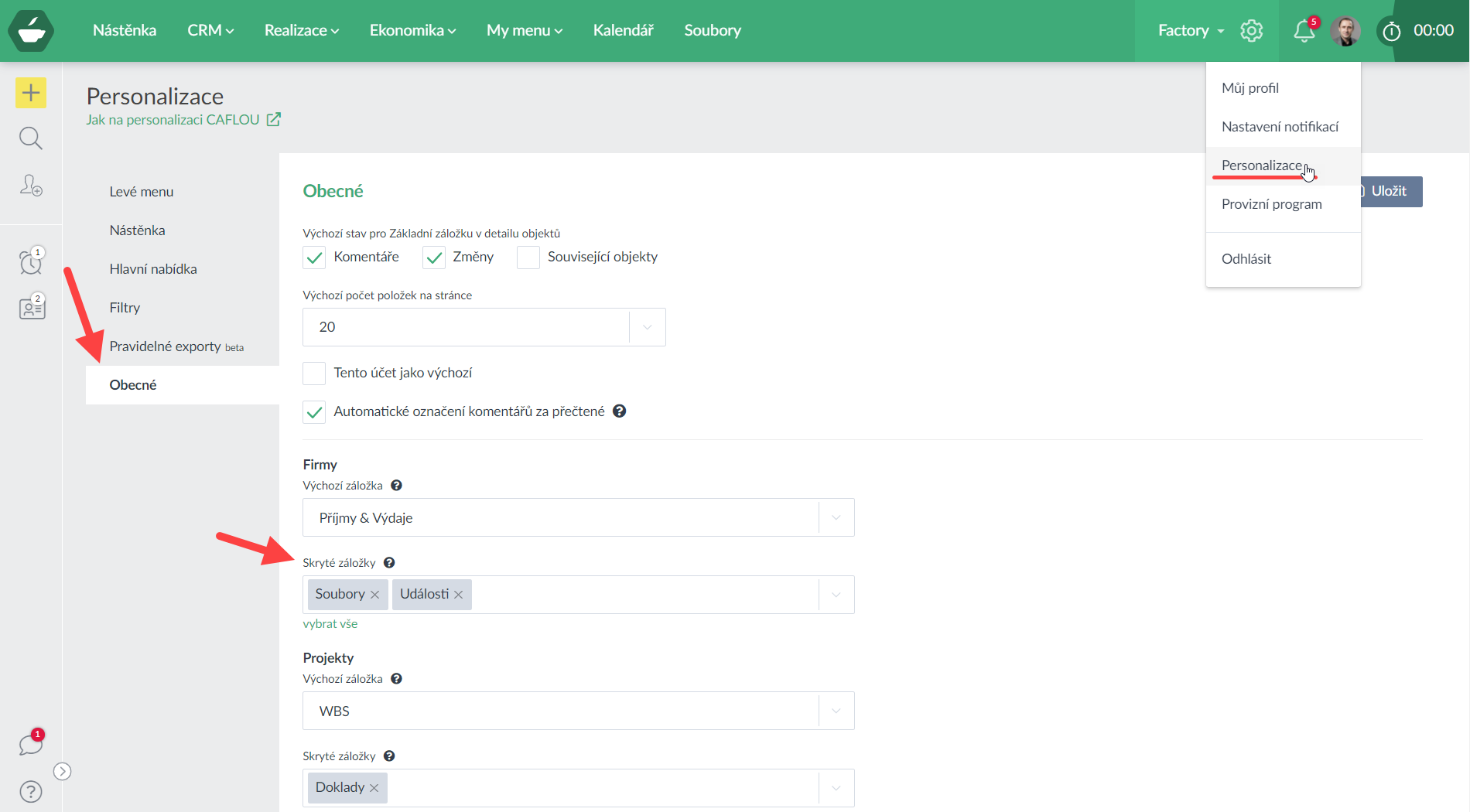Click the add user sidebar icon
This screenshot has height=812, width=1470.
click(x=31, y=185)
